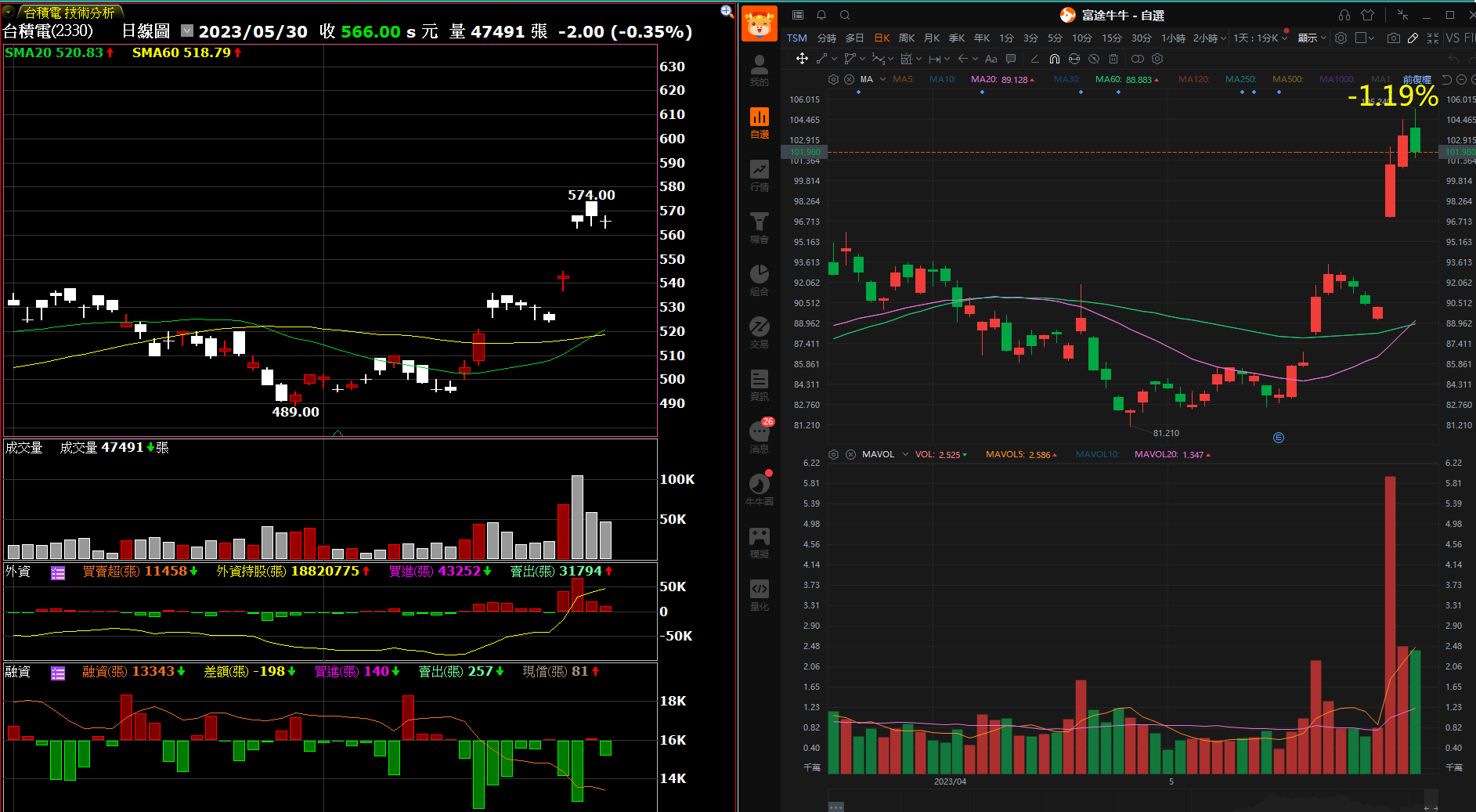Open the 交易 trade sidebar icon
Screen dimensions: 1476x812
point(759,333)
